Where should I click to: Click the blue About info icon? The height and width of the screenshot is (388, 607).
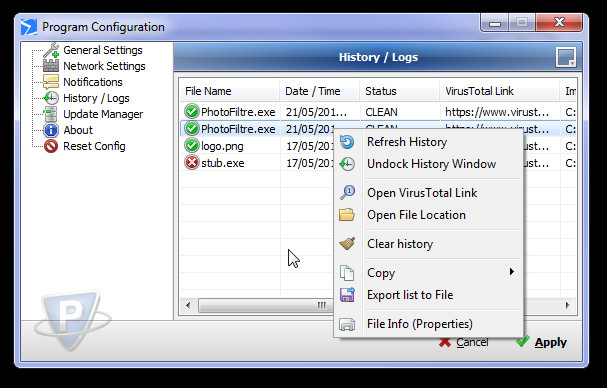tap(51, 130)
